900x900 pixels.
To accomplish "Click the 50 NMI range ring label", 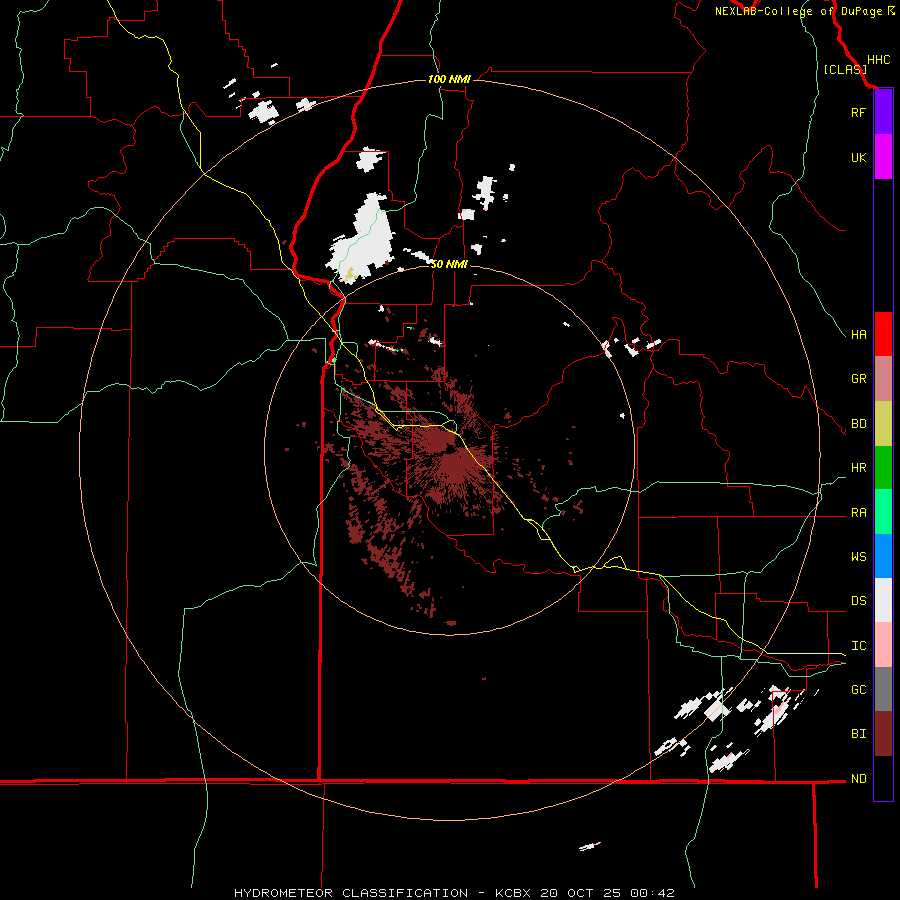I will [449, 264].
